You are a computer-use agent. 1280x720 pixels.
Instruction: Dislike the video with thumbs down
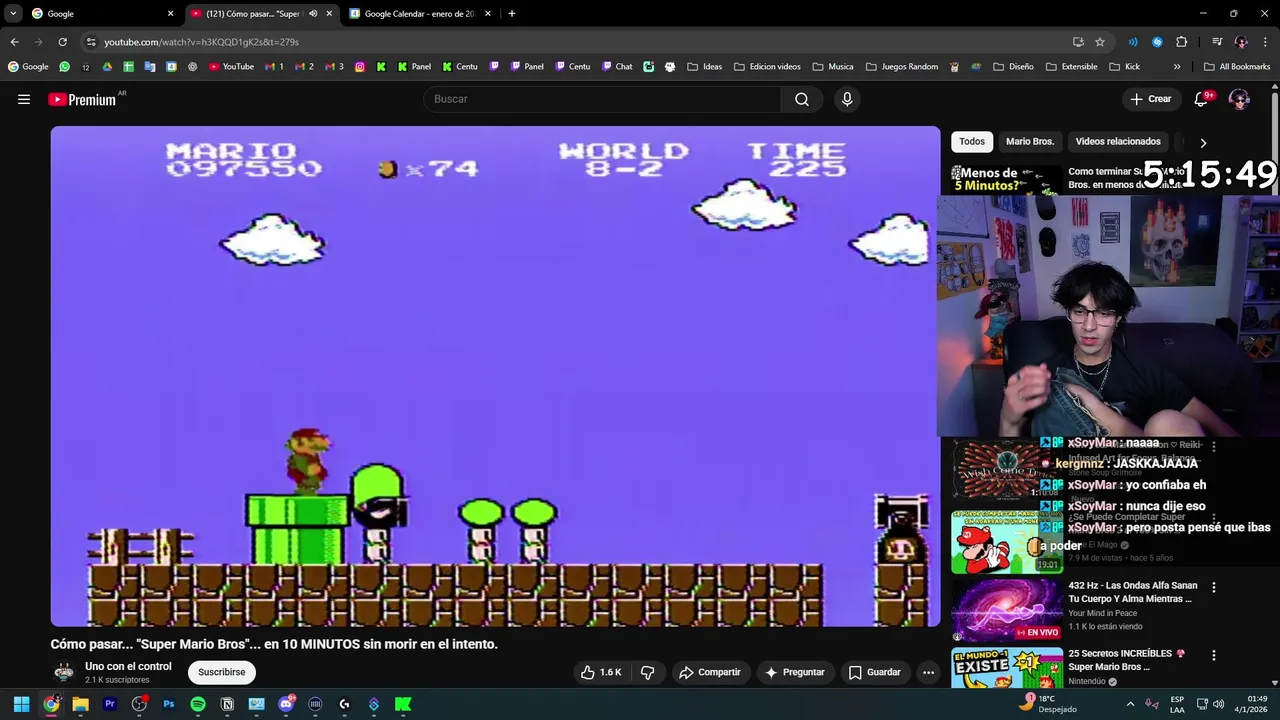pos(647,672)
